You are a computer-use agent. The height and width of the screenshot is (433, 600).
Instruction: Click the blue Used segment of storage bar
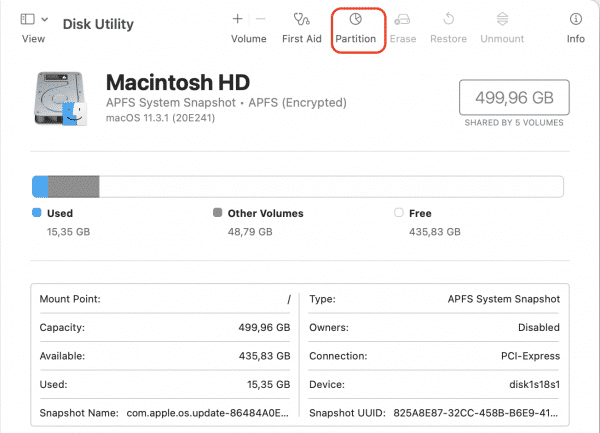(x=40, y=187)
